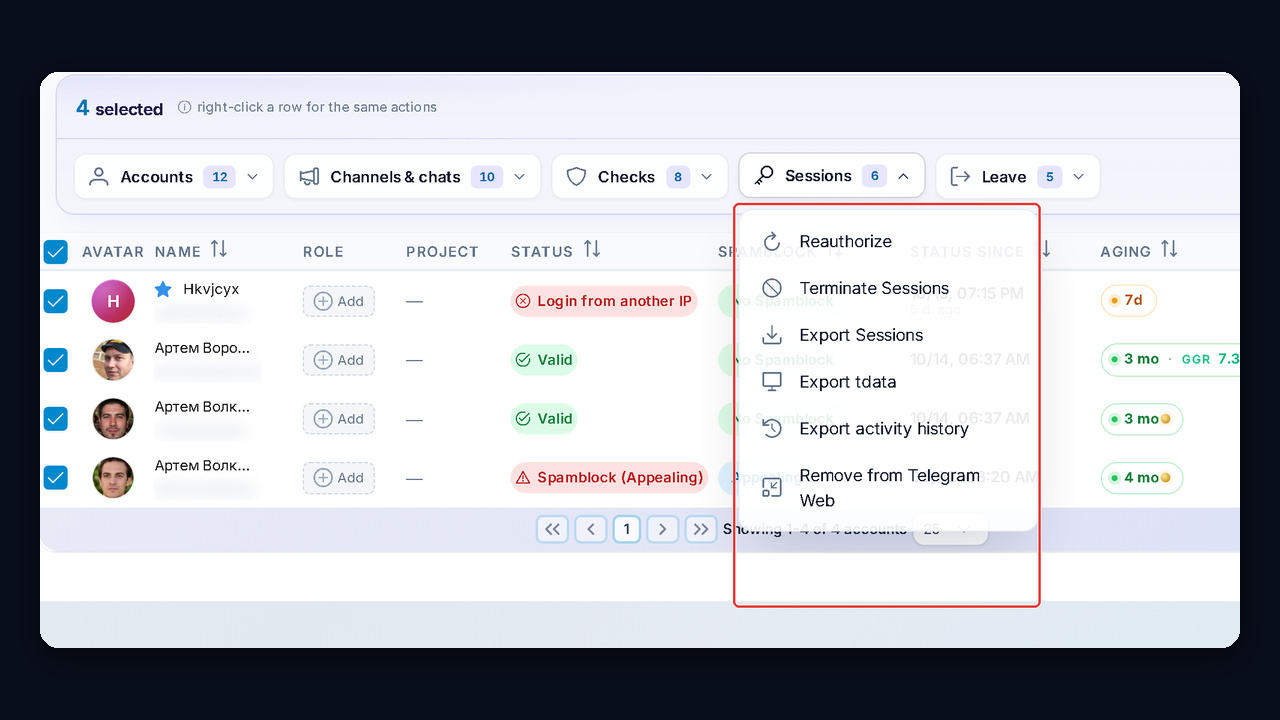Uncheck the checkbox for the Spamblock (Appealing) row
Screen dimensions: 1280x720
56,478
